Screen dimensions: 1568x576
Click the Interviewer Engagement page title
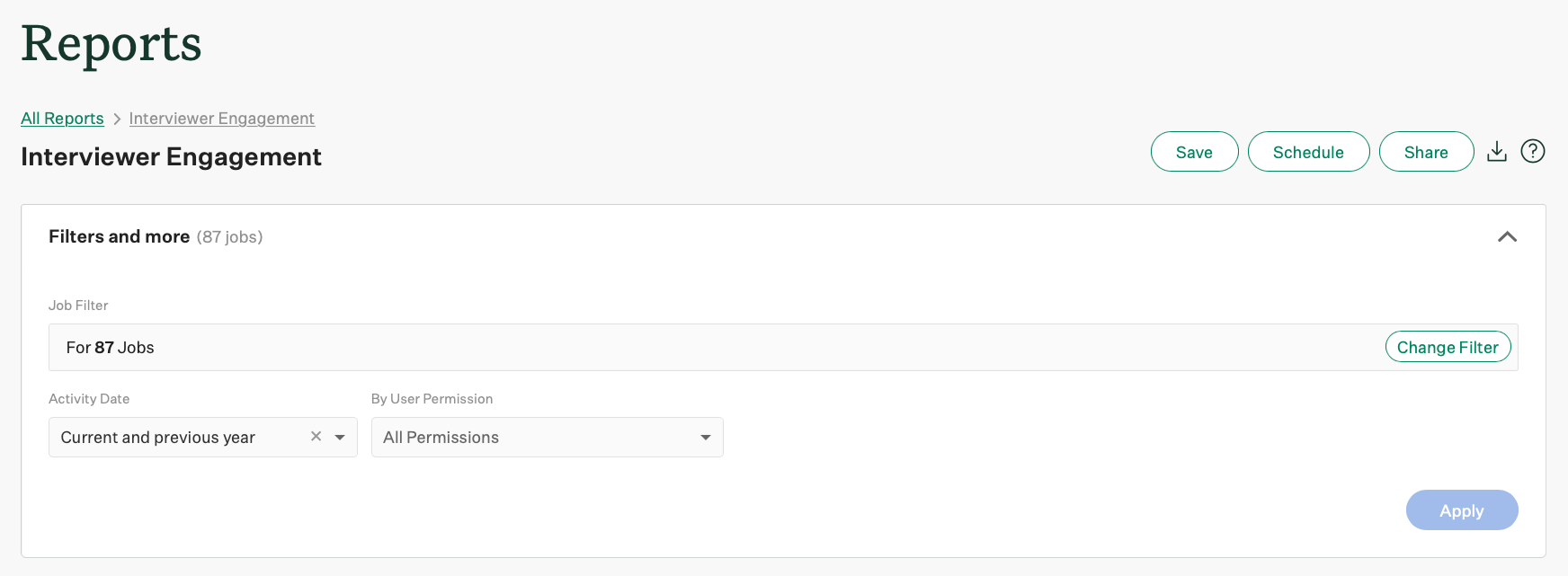(171, 156)
